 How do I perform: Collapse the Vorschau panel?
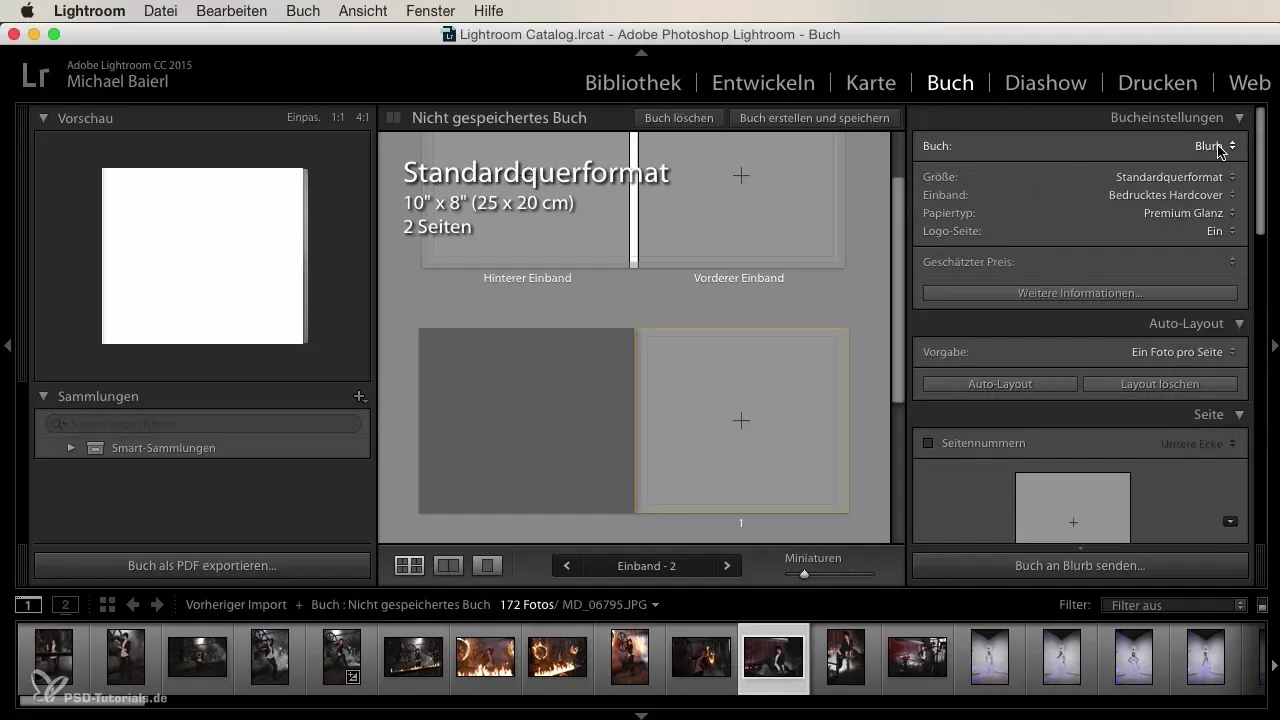44,118
